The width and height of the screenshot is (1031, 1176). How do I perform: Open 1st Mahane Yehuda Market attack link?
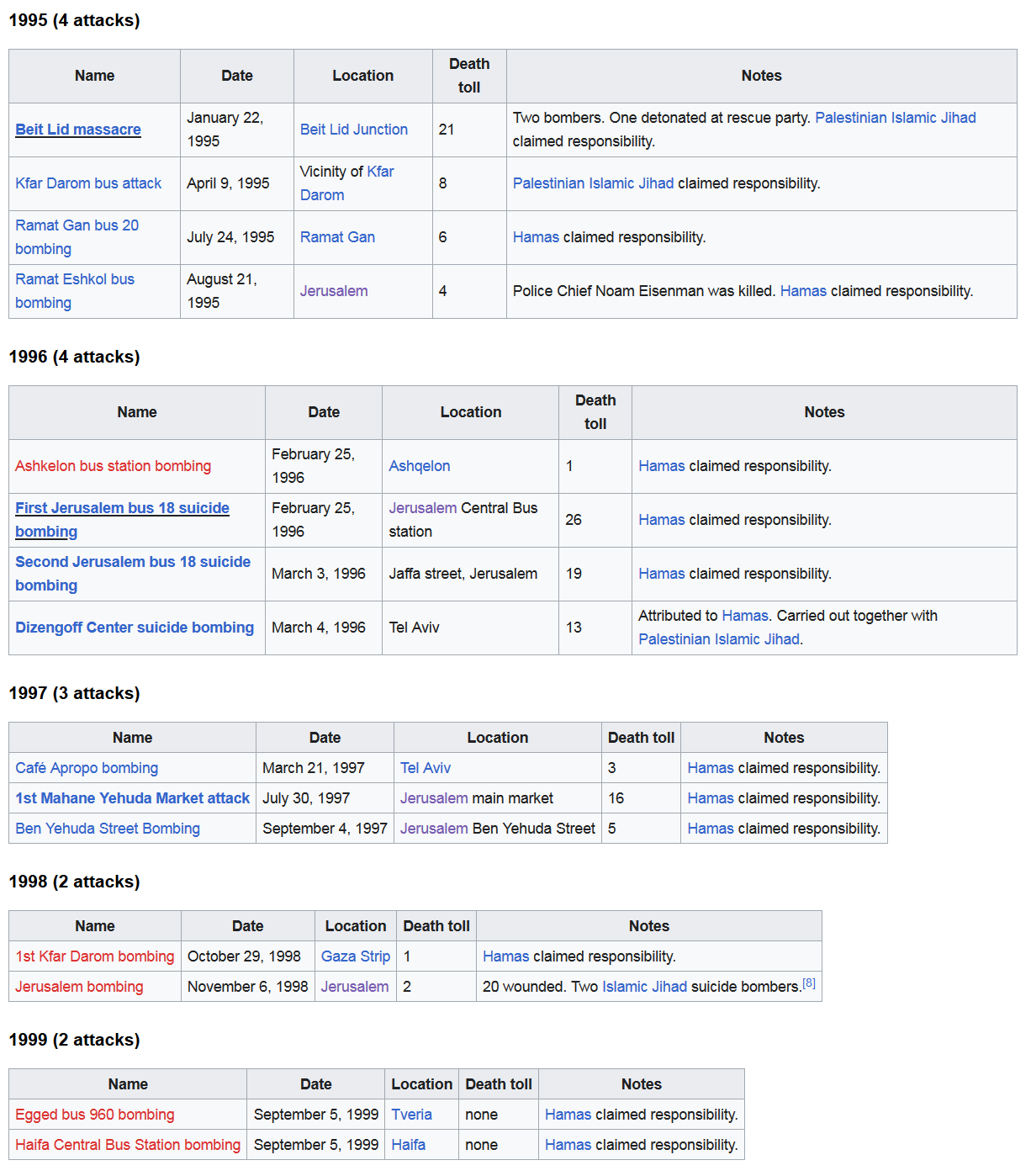(x=132, y=798)
